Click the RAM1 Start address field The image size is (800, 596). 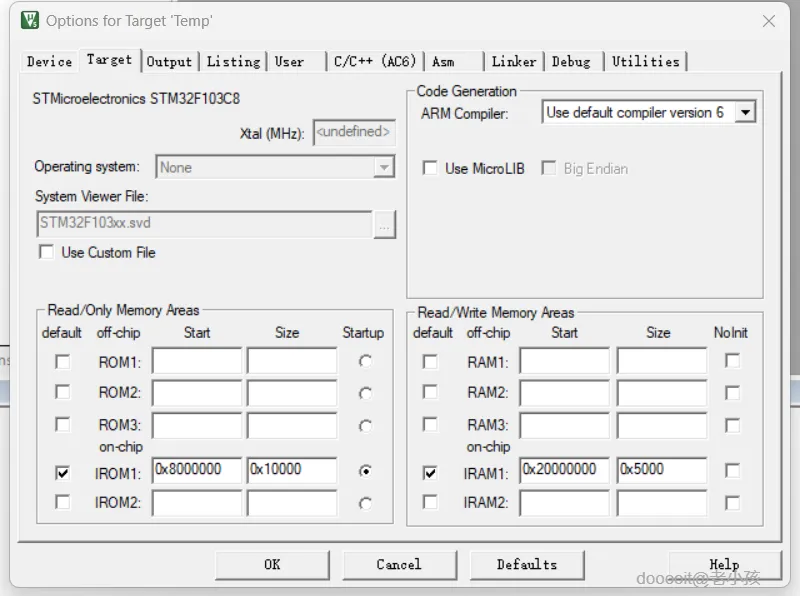[x=565, y=361]
